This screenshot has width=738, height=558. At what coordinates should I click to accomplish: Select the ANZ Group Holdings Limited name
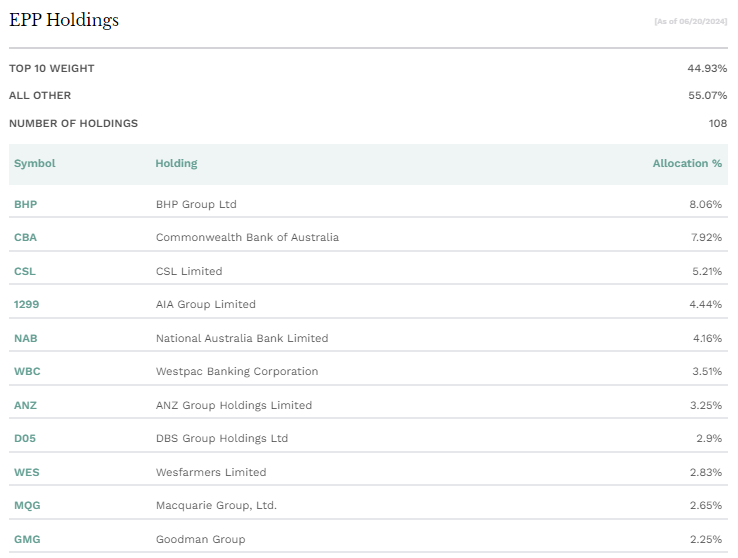click(234, 405)
